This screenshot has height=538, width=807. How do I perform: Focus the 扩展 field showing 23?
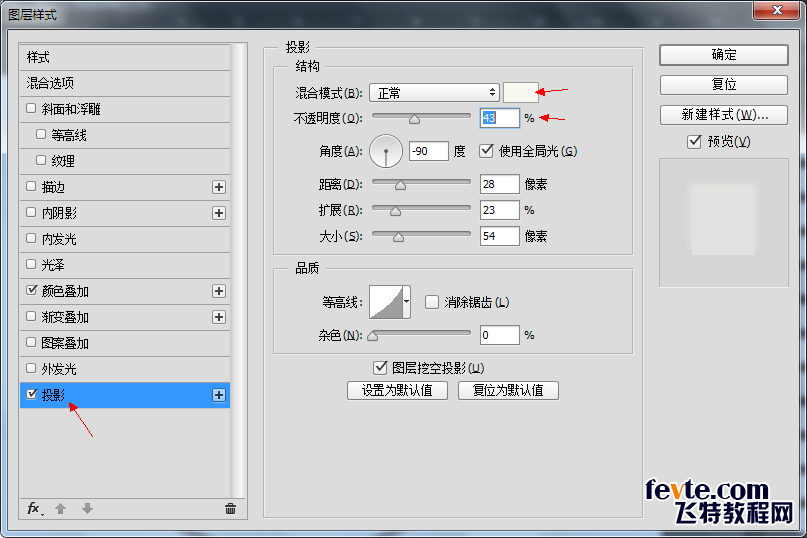click(x=500, y=210)
